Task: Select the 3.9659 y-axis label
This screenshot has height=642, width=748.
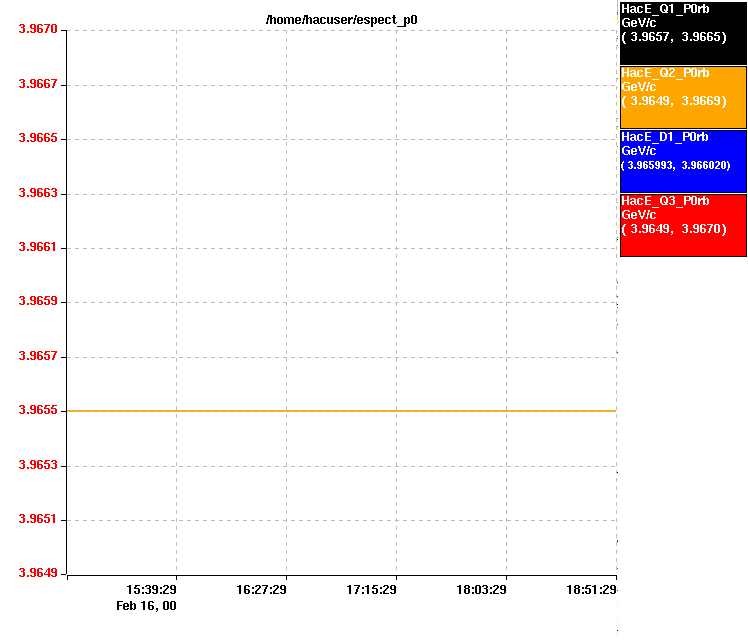Action: pos(38,302)
